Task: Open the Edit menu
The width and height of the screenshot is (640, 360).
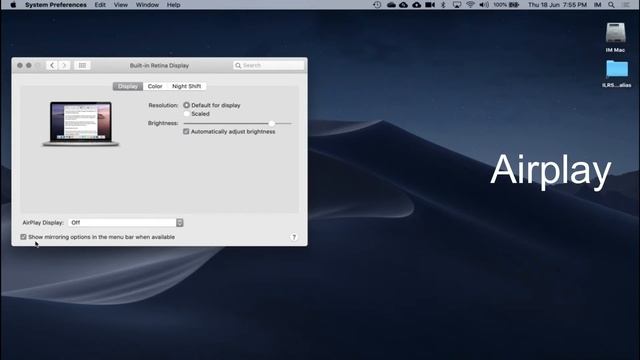Action: [x=100, y=5]
